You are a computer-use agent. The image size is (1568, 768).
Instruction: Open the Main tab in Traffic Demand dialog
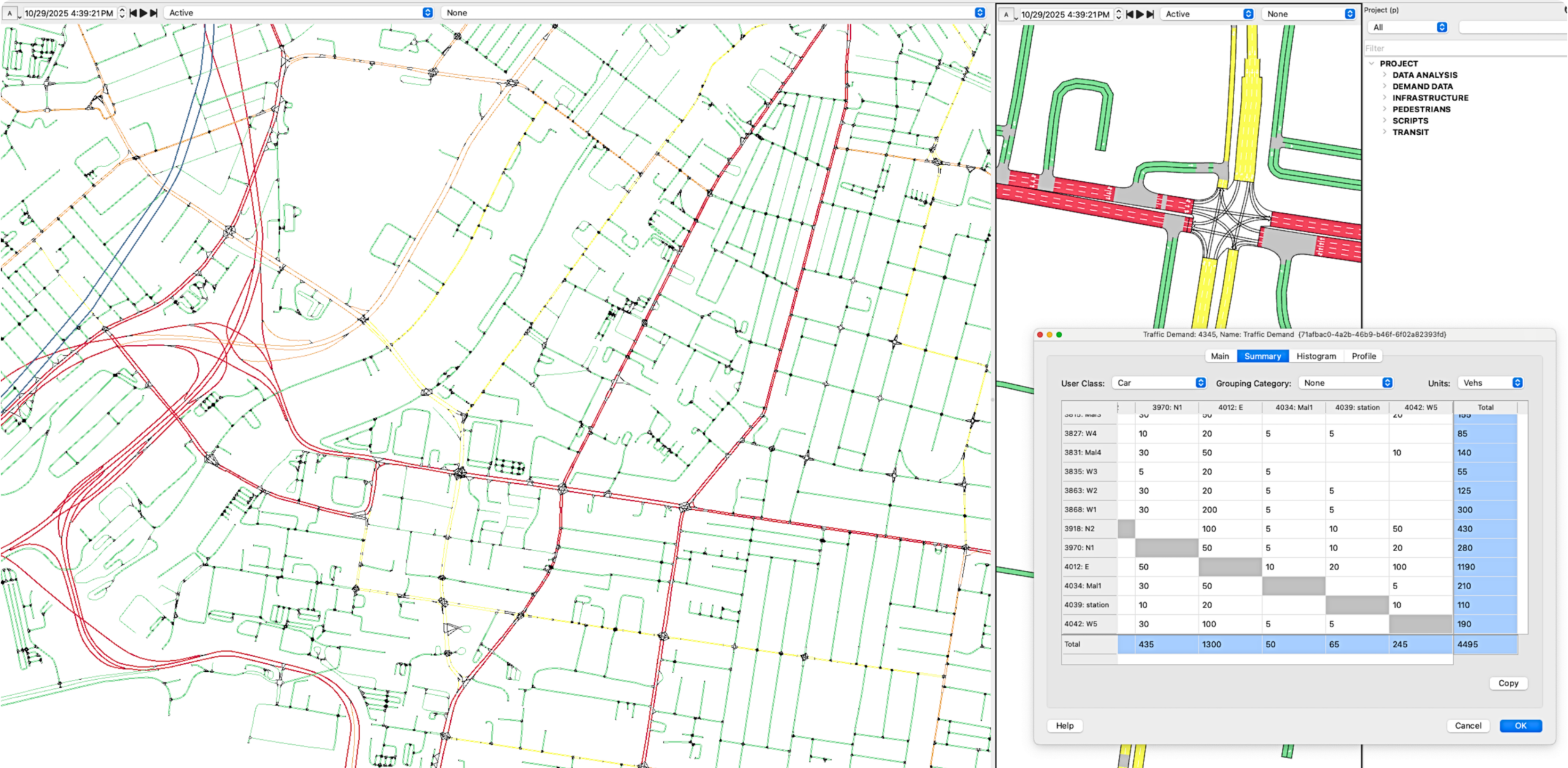click(x=1219, y=356)
